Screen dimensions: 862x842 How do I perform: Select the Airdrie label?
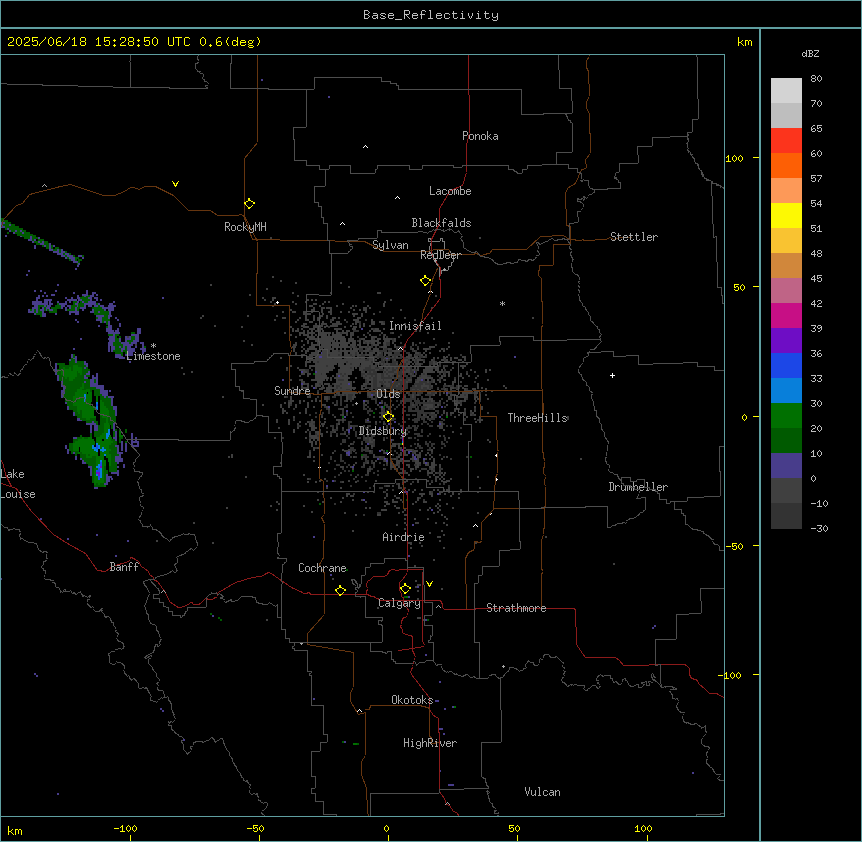tap(404, 537)
